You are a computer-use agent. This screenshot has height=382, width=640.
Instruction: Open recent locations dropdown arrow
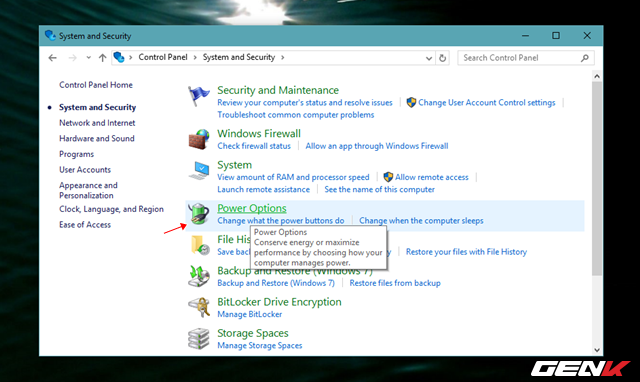click(89, 58)
